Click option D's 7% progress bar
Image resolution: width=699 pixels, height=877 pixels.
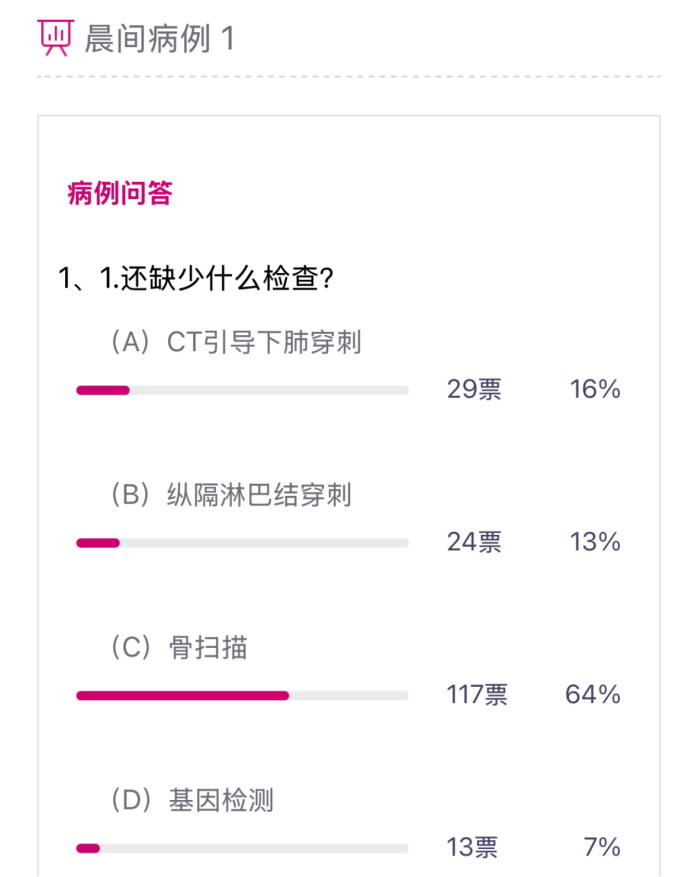pyautogui.click(x=242, y=848)
